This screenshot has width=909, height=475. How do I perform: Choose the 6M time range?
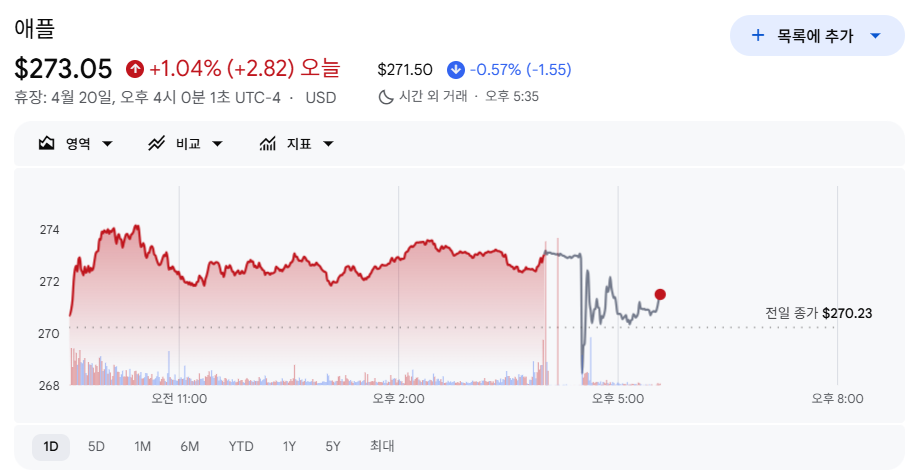coord(190,447)
